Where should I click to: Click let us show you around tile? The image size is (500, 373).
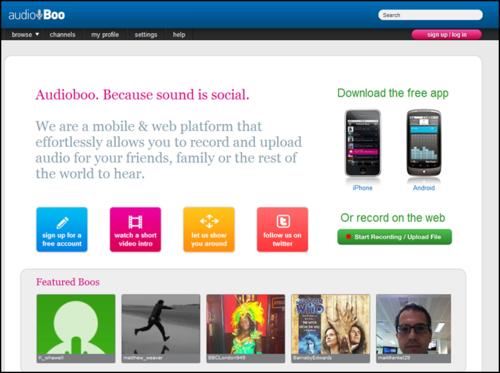pyautogui.click(x=209, y=229)
